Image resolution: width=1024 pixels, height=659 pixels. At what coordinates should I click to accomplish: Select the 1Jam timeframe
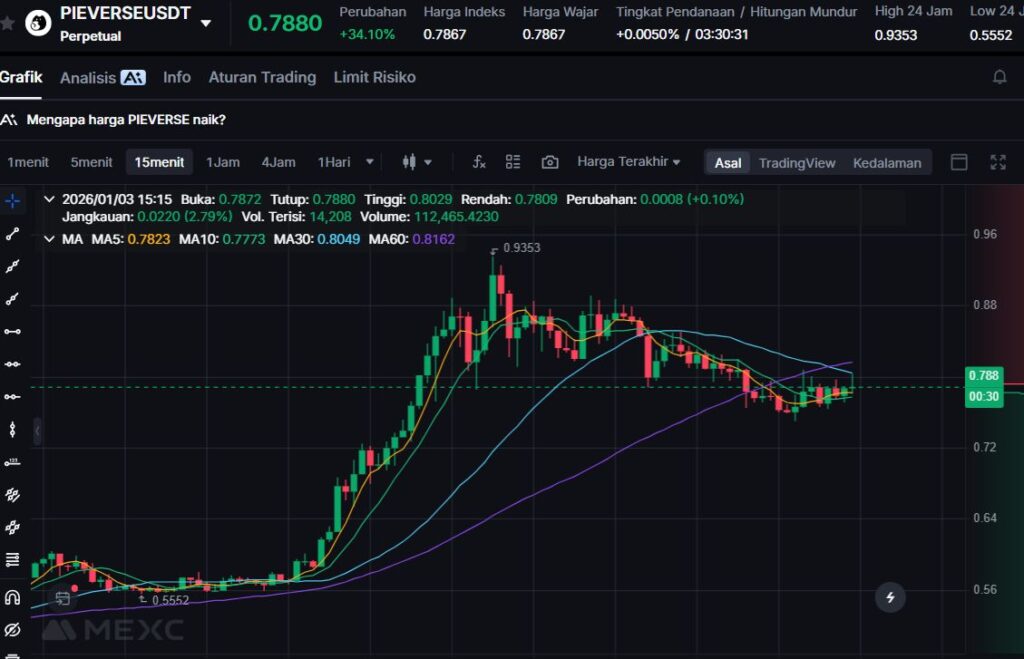(x=223, y=162)
